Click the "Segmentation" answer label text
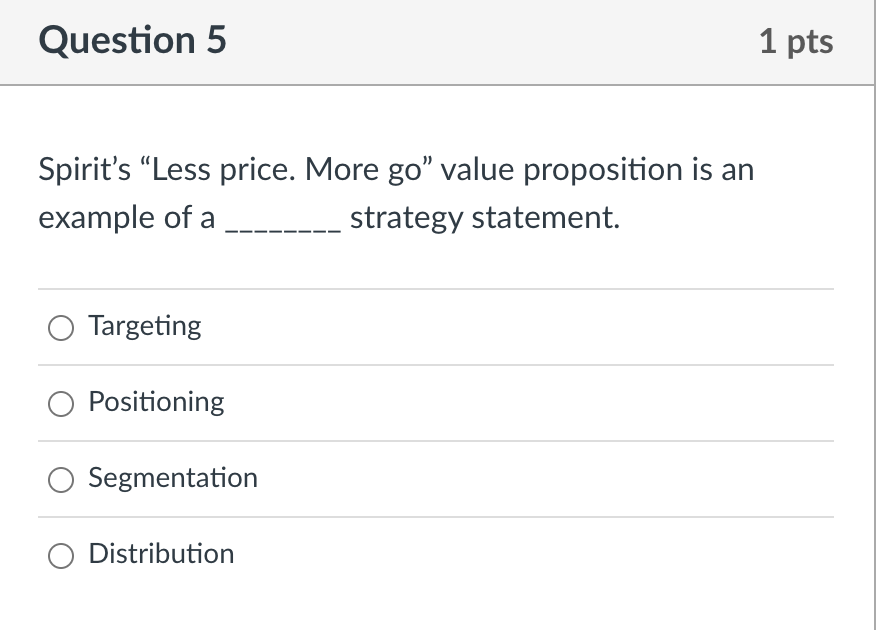This screenshot has height=630, width=884. click(x=173, y=478)
